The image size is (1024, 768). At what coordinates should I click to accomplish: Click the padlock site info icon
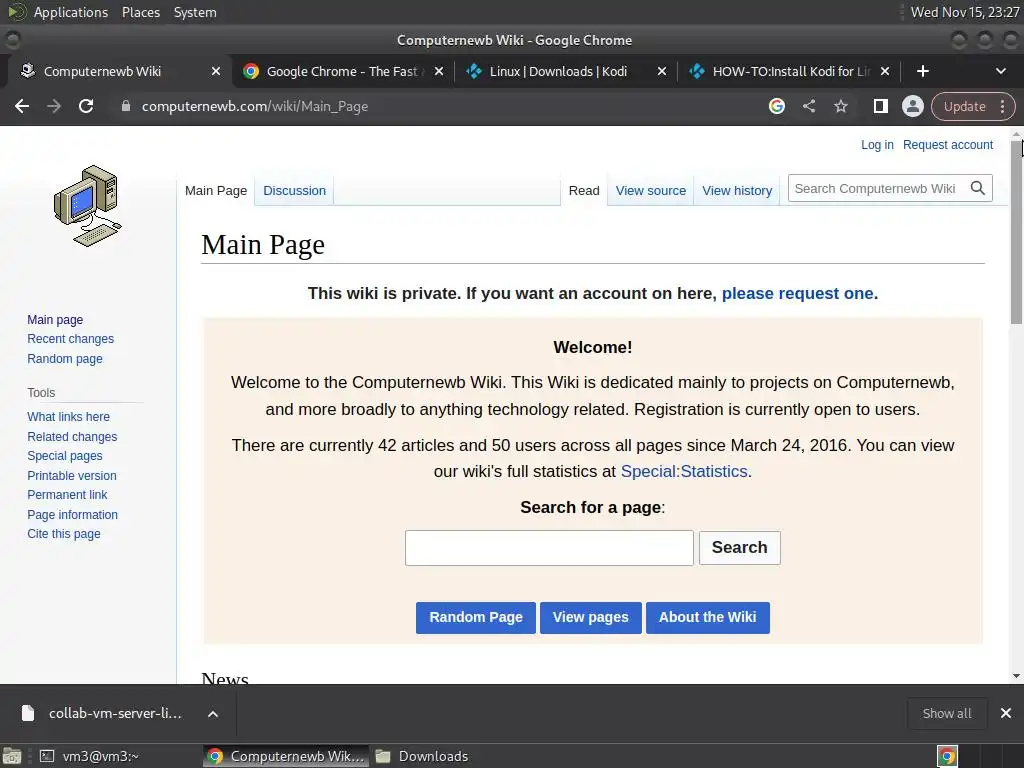126,106
